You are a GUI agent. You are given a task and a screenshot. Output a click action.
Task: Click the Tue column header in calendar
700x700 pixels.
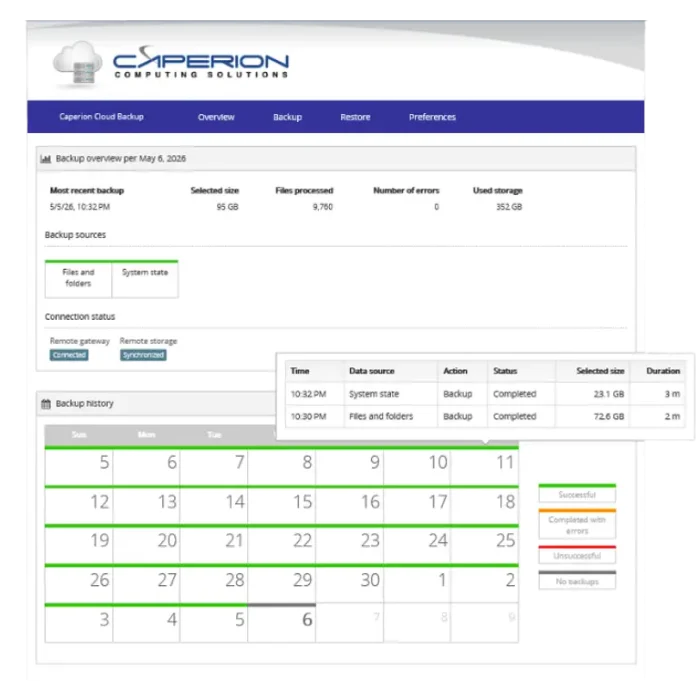(214, 435)
